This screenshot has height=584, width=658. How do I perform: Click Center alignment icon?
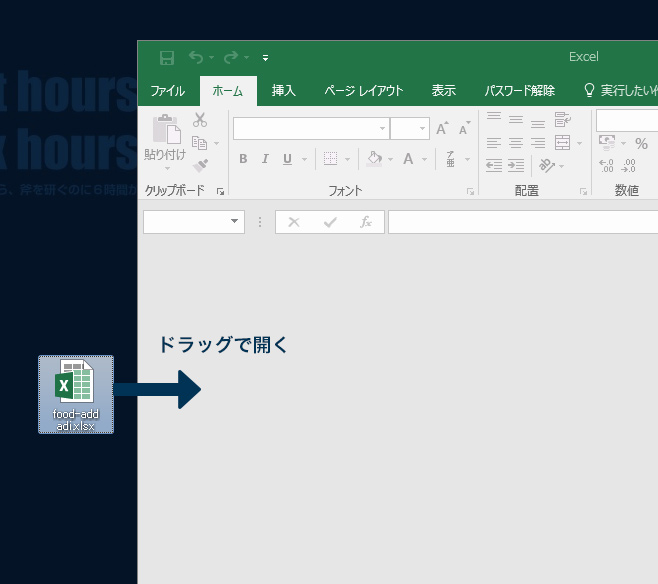pyautogui.click(x=516, y=143)
